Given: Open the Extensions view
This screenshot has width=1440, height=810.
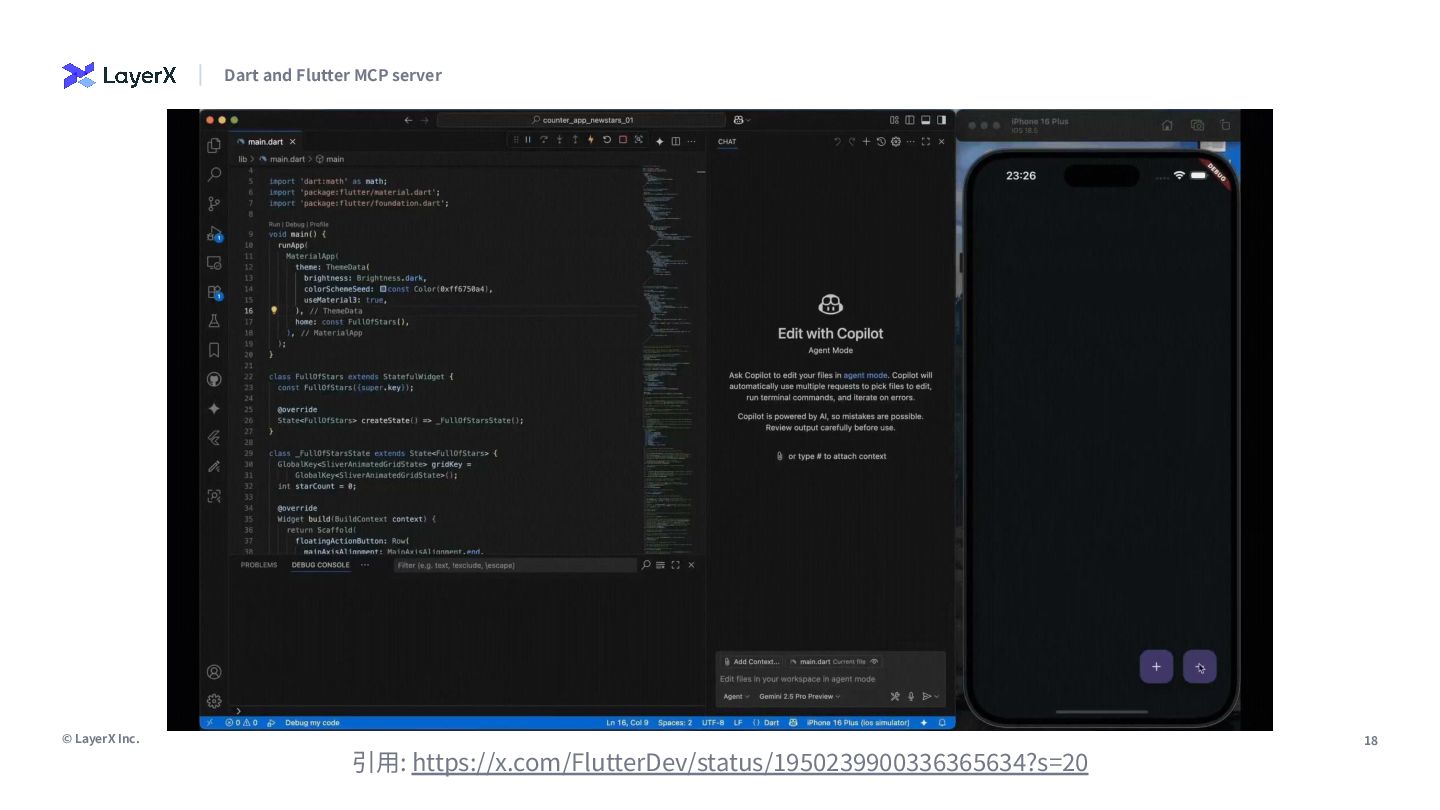Looking at the screenshot, I should [x=214, y=292].
